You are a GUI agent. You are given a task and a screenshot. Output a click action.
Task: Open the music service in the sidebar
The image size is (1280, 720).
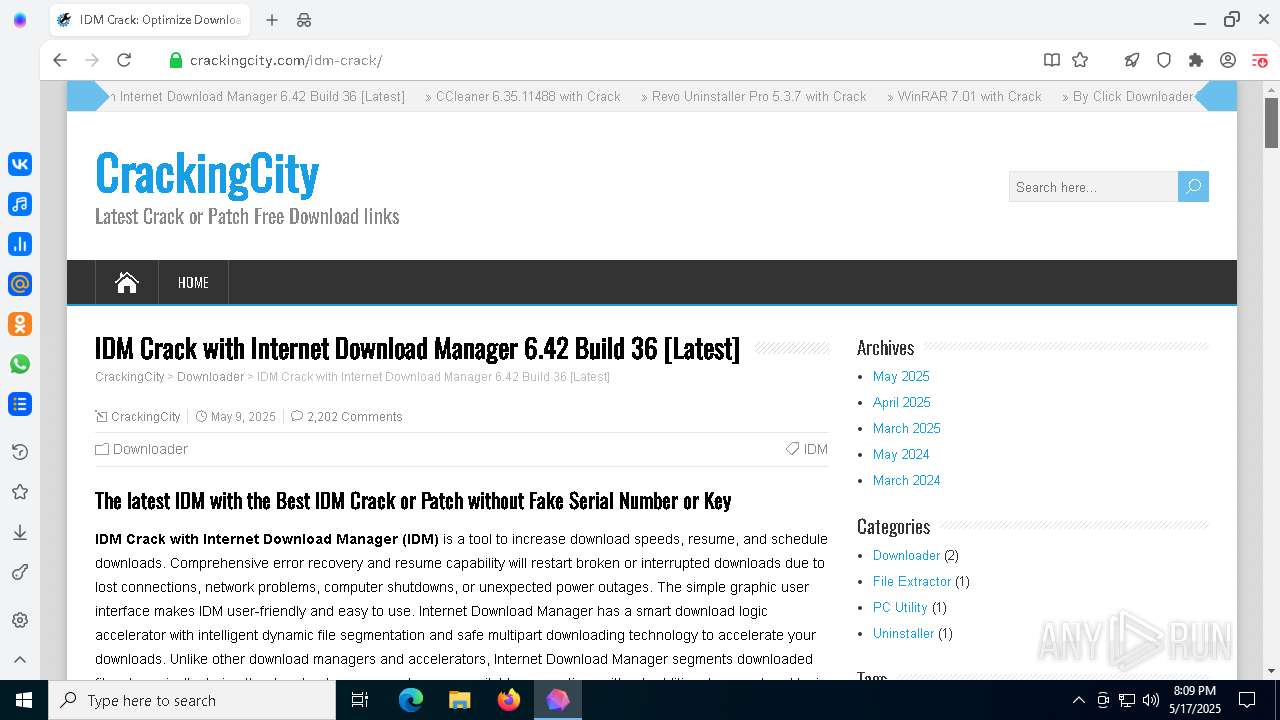point(20,204)
